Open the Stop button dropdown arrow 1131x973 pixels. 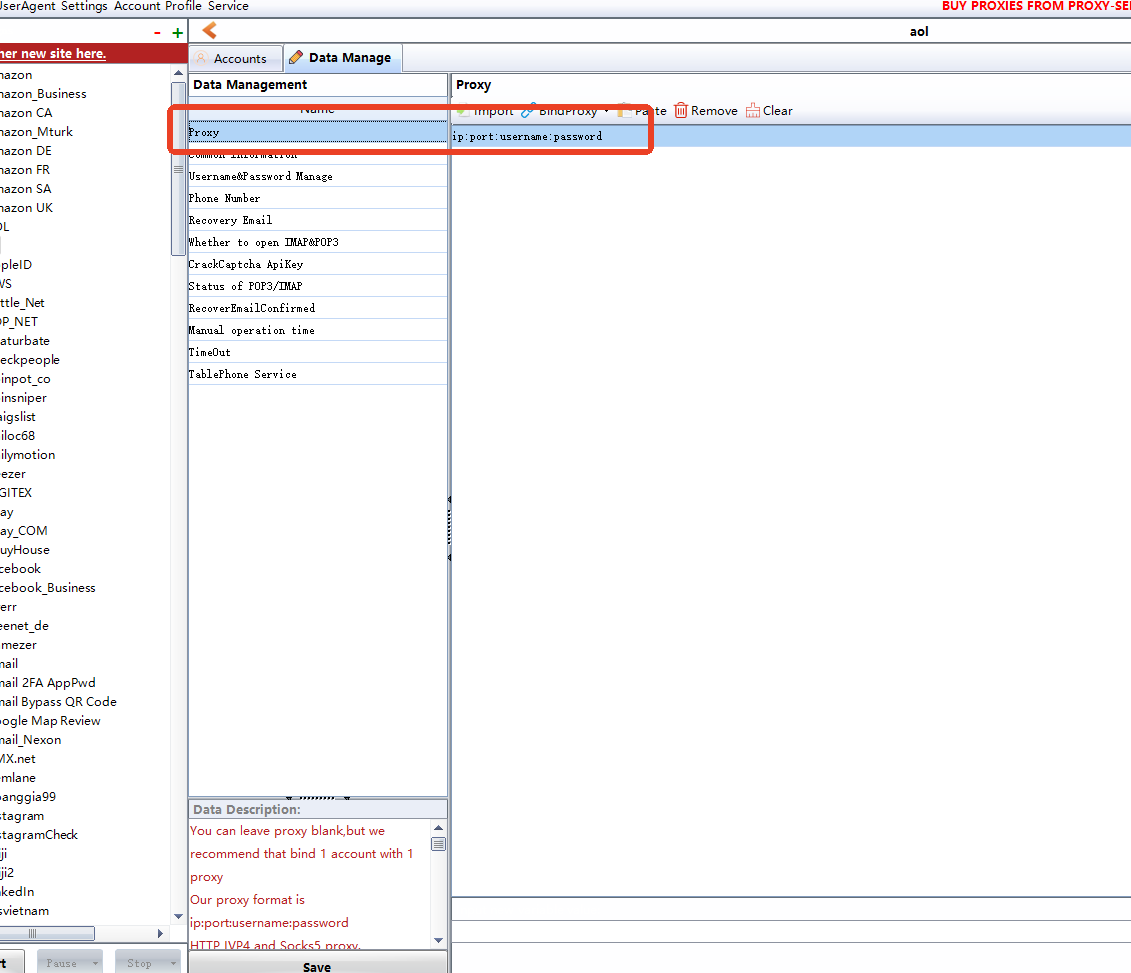(x=173, y=963)
